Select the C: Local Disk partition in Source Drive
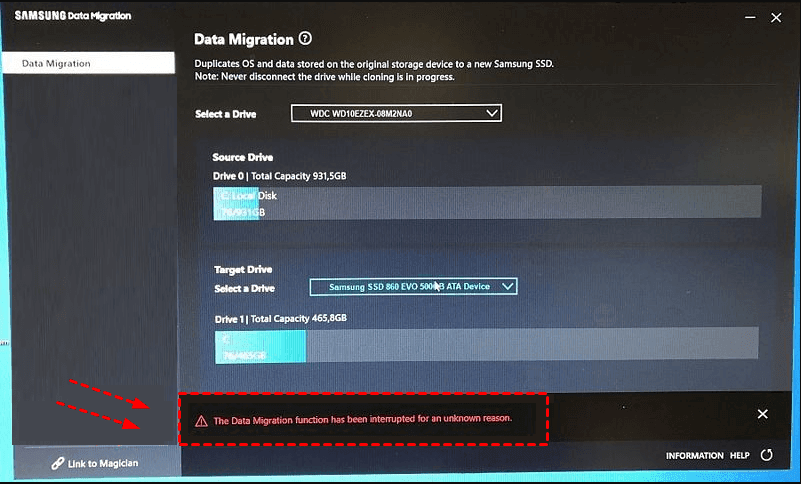801x484 pixels. coord(235,204)
